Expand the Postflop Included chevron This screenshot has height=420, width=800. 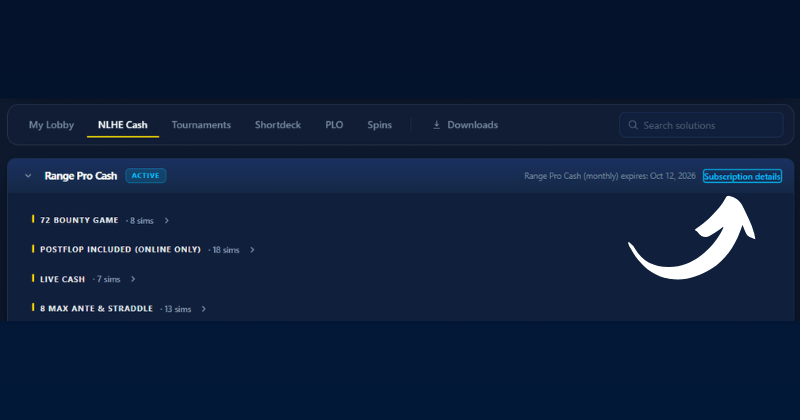tap(252, 250)
